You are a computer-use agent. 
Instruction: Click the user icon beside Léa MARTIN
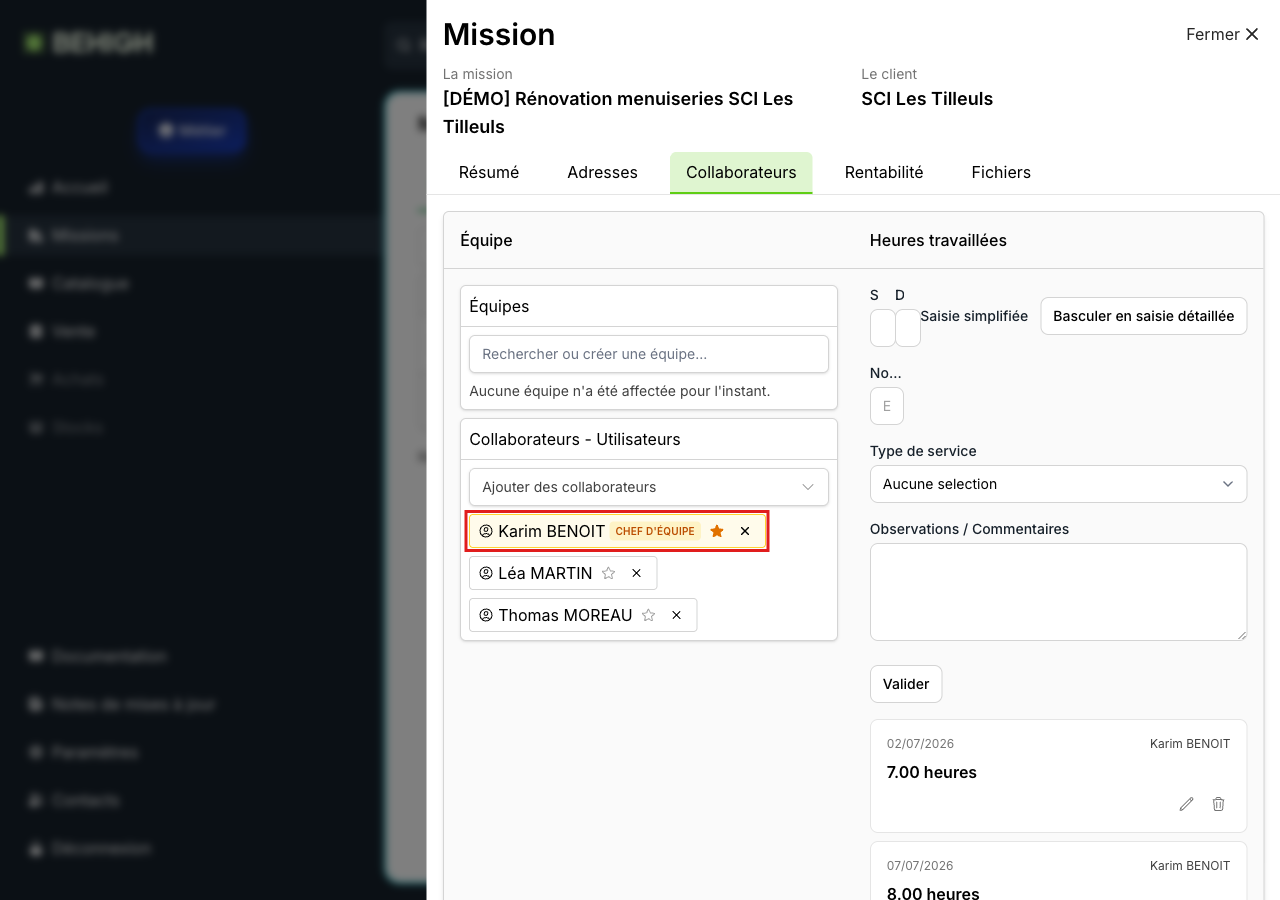486,573
